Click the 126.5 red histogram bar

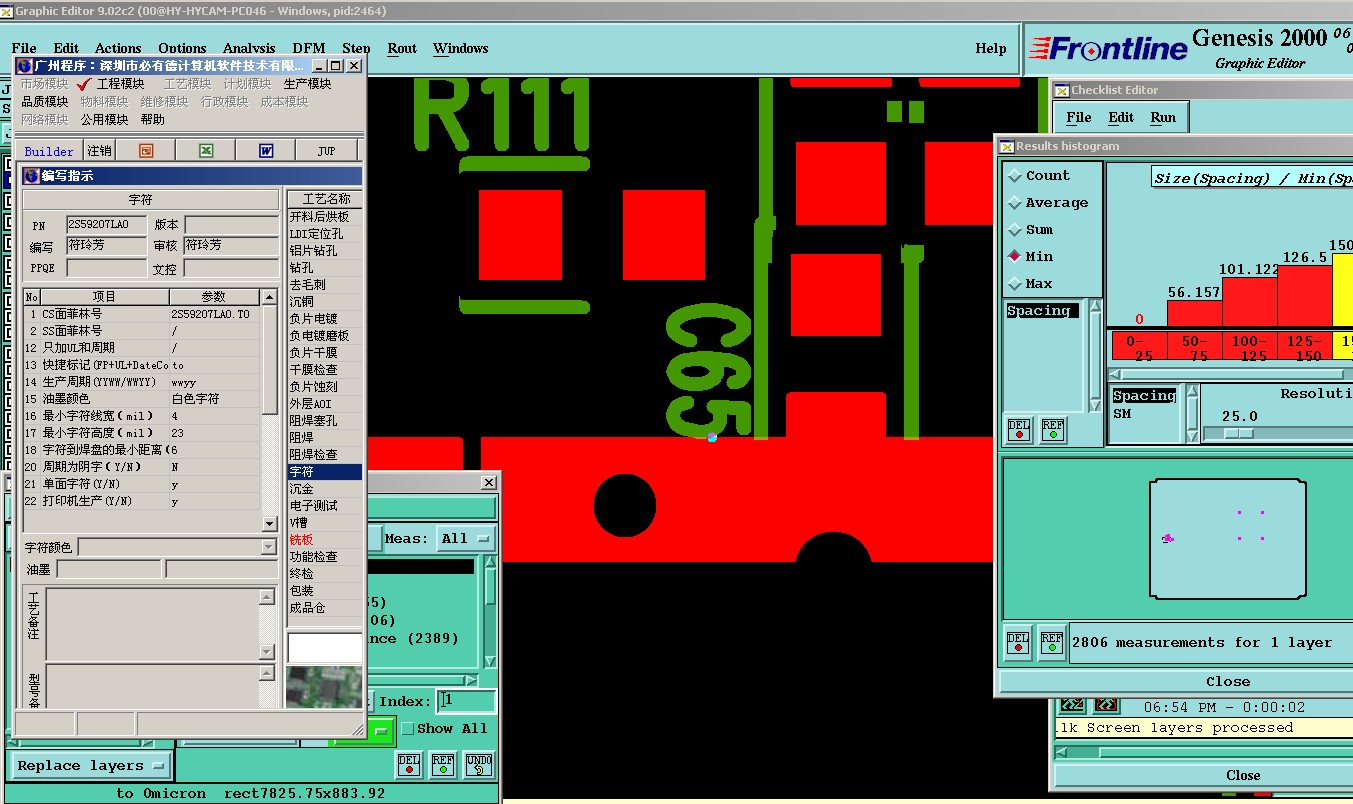click(1305, 296)
